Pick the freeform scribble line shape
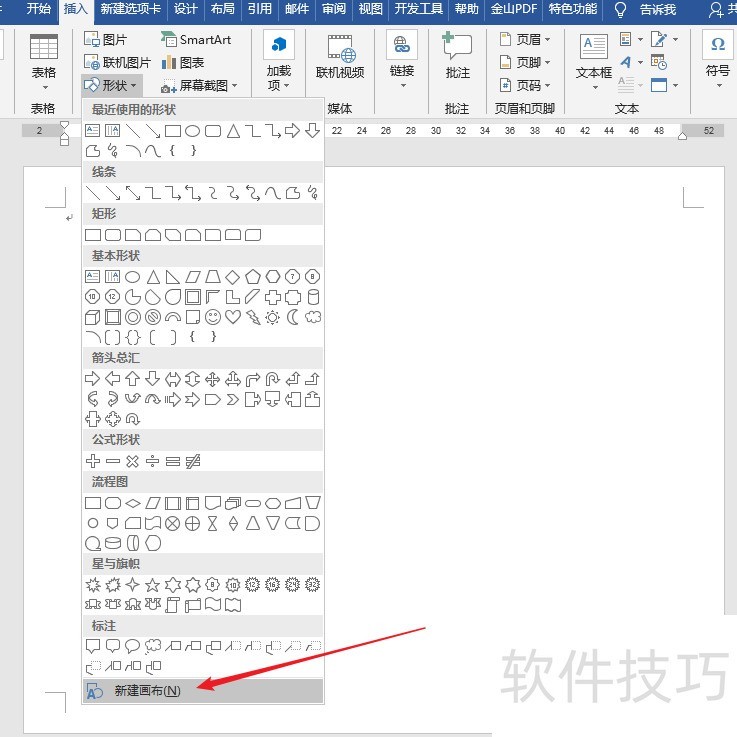 [313, 192]
